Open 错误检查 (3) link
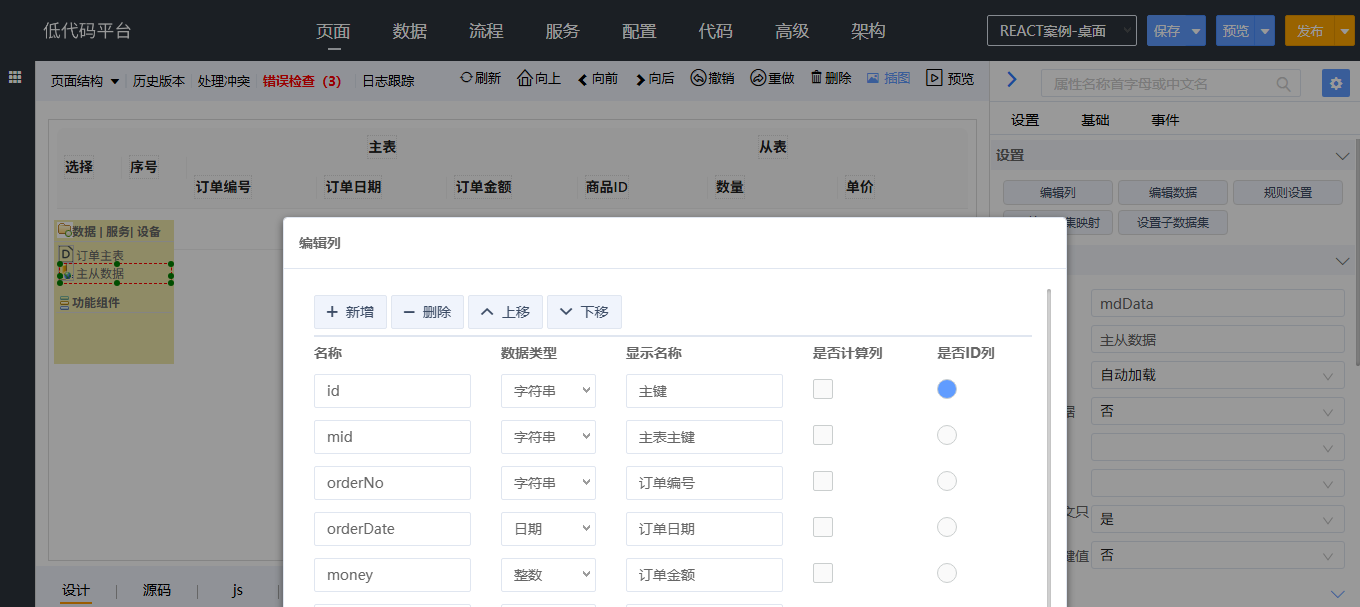The image size is (1360, 607). [302, 81]
